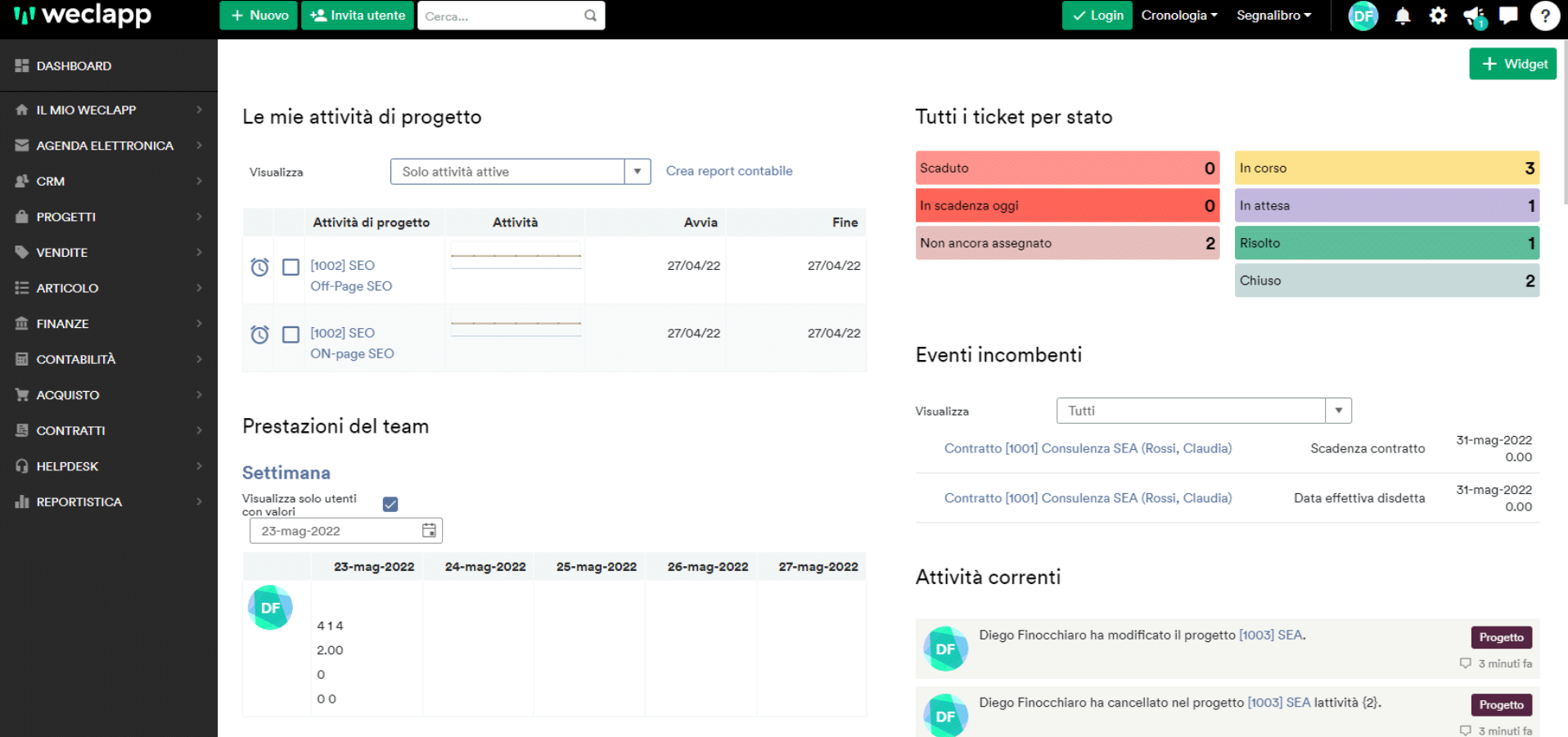
Task: Click the search magnifier icon
Action: (590, 16)
